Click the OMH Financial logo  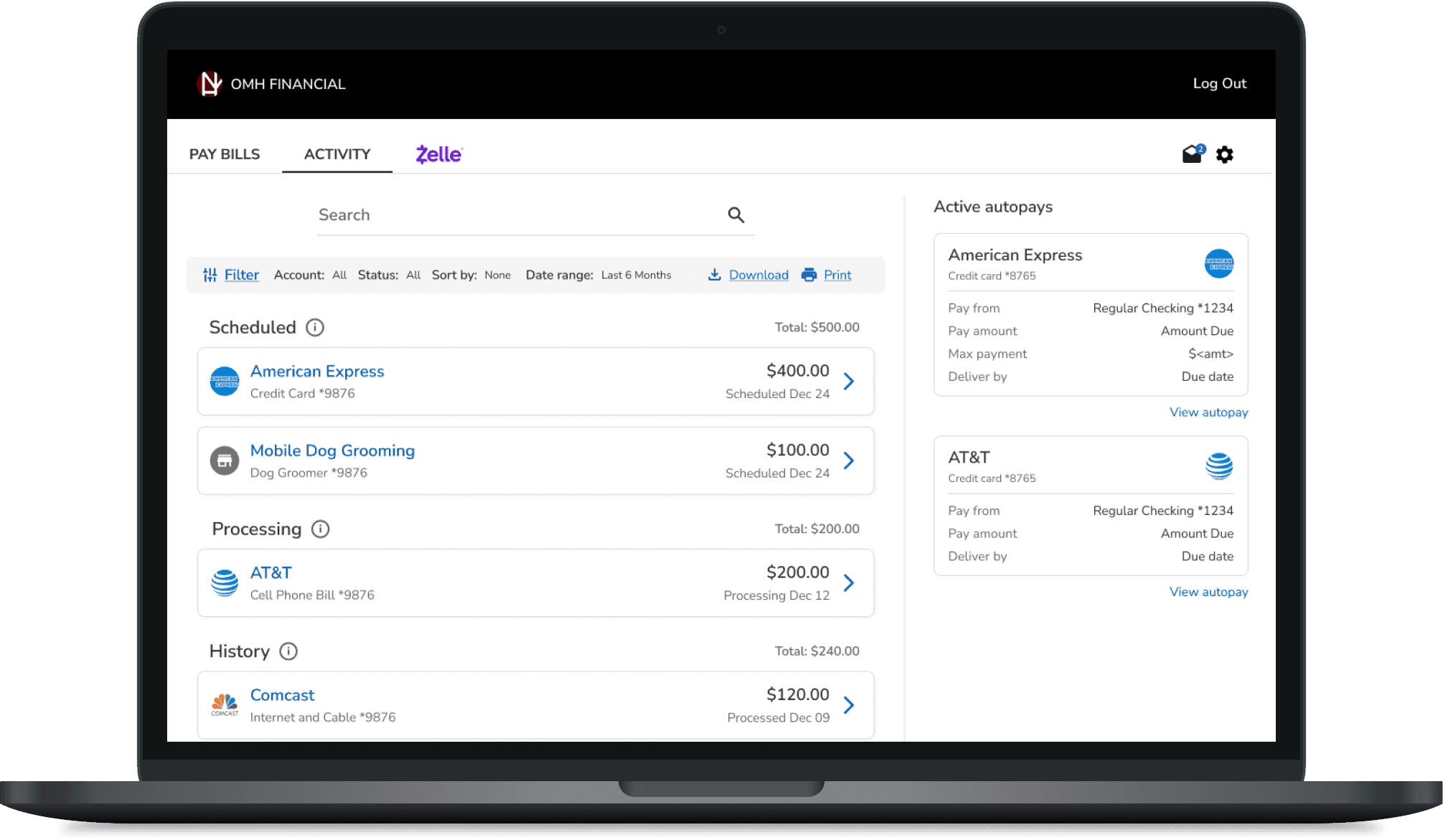point(210,84)
